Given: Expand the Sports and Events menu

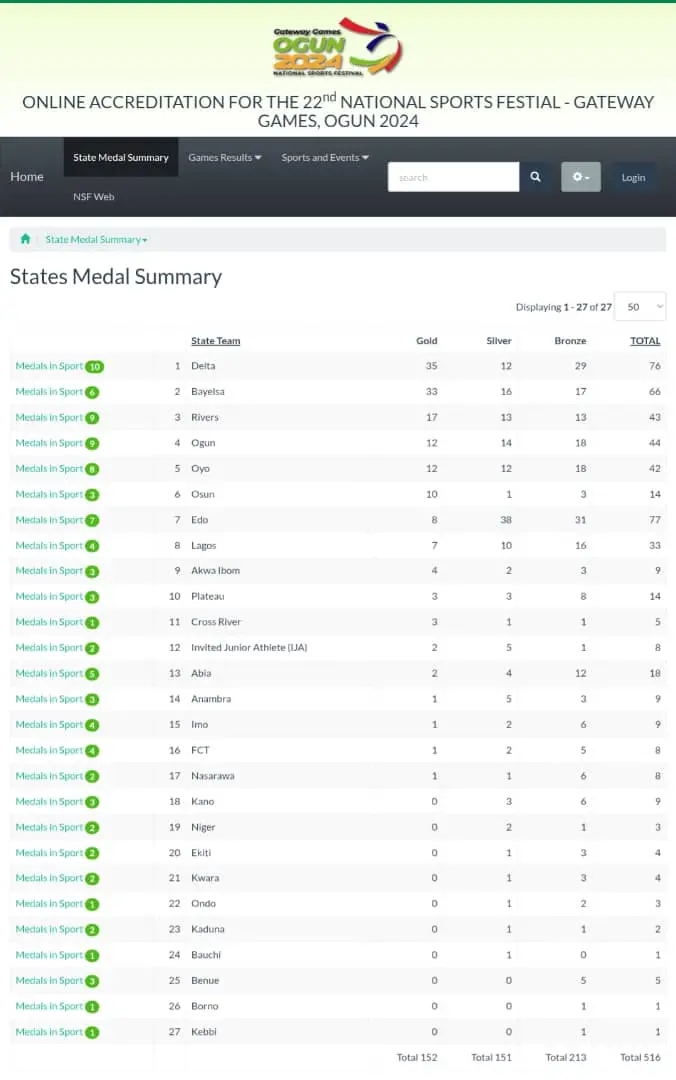Looking at the screenshot, I should pyautogui.click(x=325, y=157).
